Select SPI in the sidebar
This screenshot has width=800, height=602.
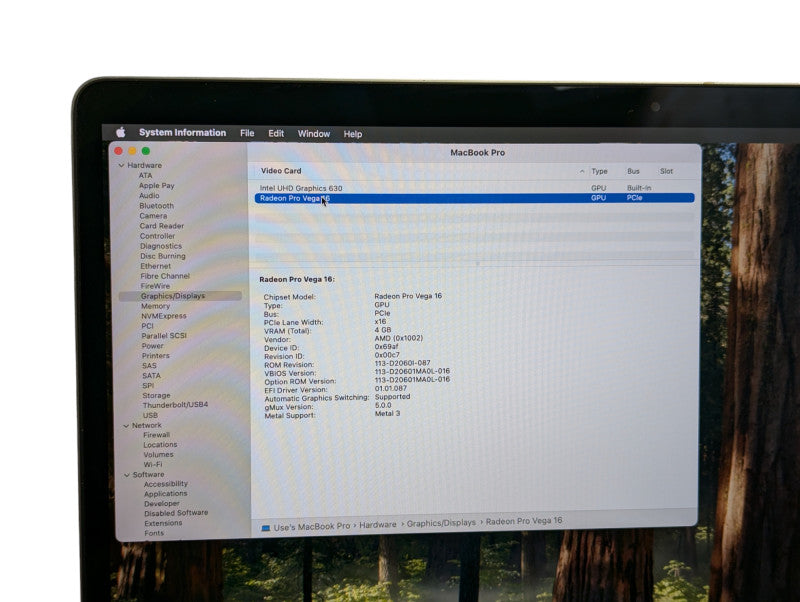pos(148,386)
